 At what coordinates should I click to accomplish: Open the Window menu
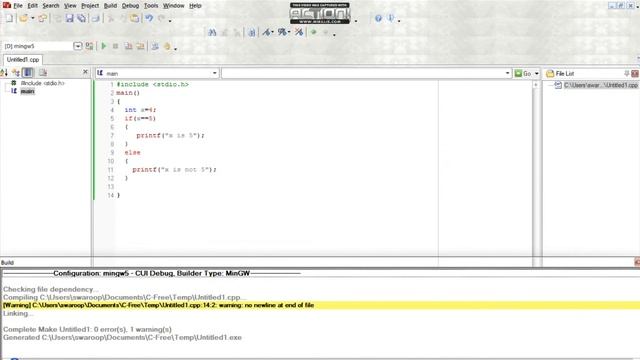pyautogui.click(x=173, y=6)
